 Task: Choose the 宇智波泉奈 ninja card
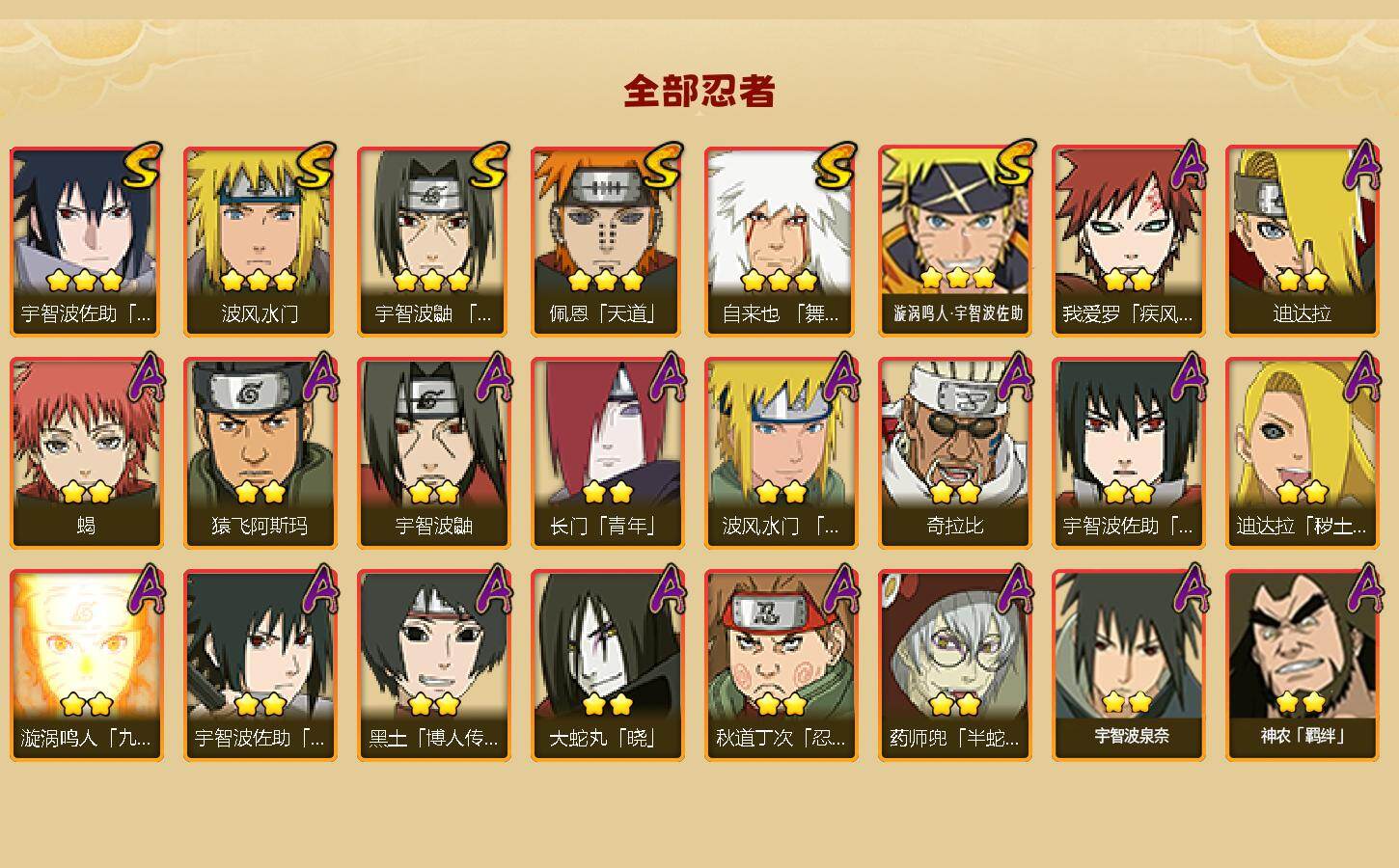pos(1129,665)
